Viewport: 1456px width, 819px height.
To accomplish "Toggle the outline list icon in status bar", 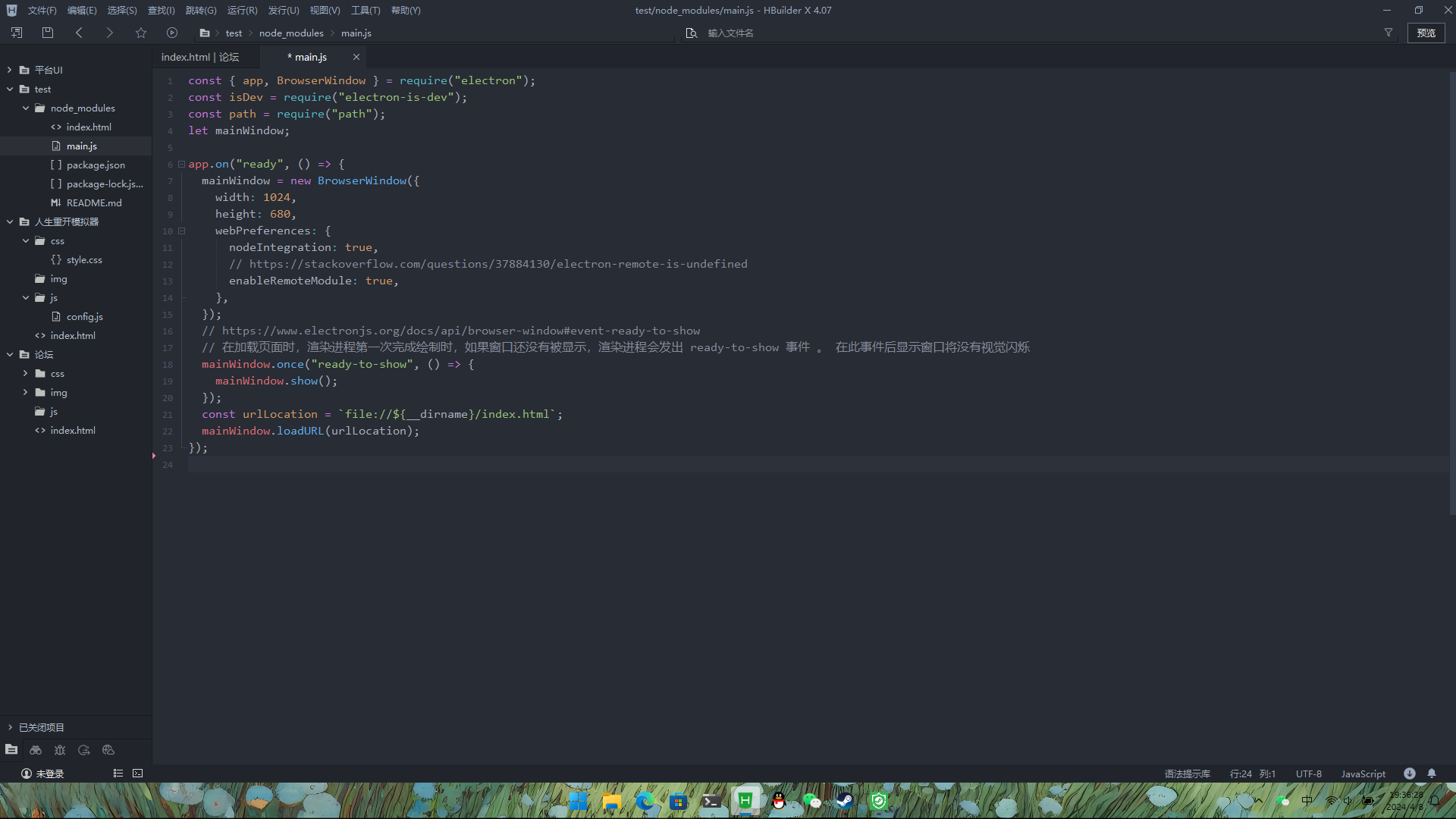I will pyautogui.click(x=118, y=773).
